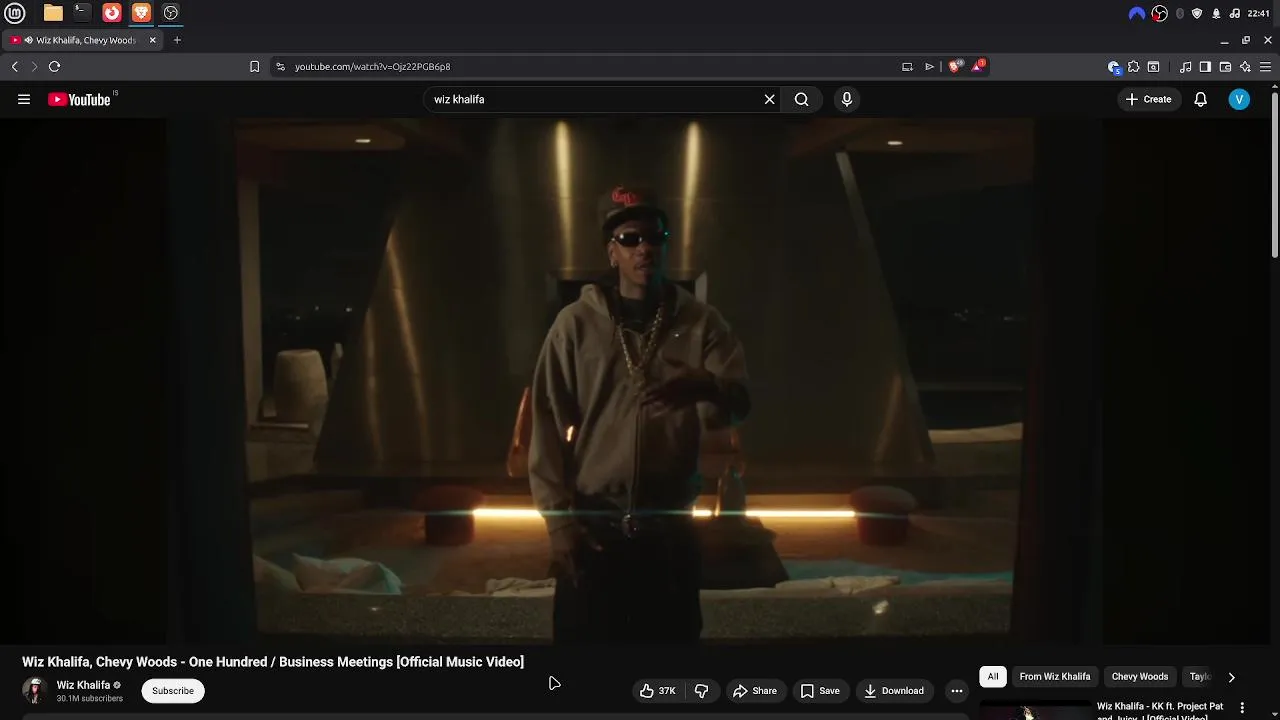This screenshot has height=720, width=1280.
Task: Dislike the video with thumbs down
Action: pos(702,691)
